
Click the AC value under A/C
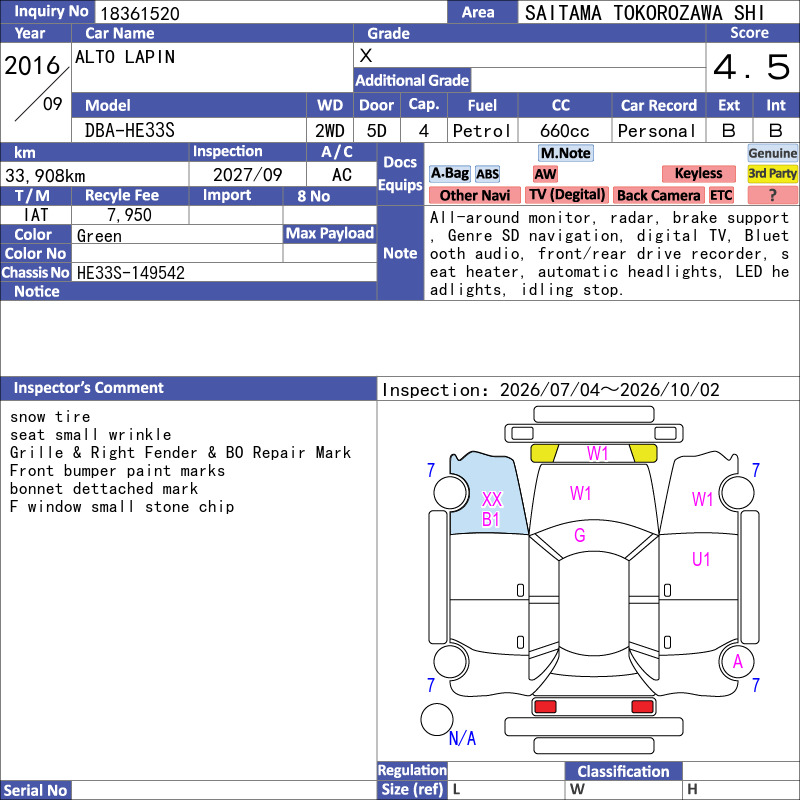[x=342, y=175]
